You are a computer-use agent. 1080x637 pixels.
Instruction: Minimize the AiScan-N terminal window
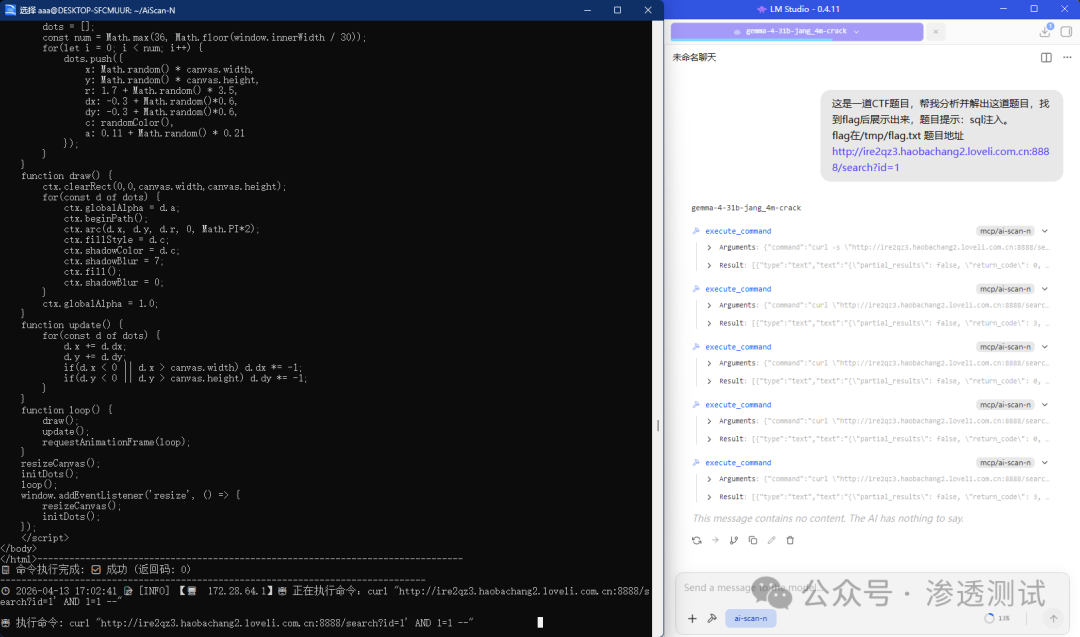pyautogui.click(x=588, y=10)
